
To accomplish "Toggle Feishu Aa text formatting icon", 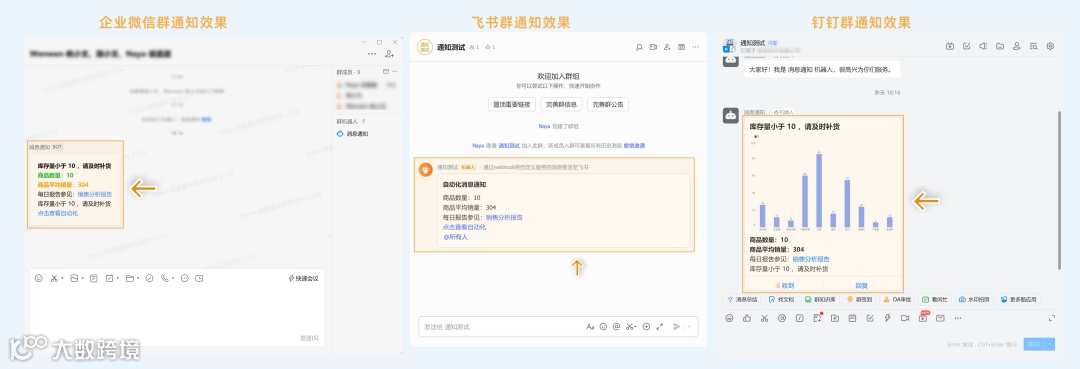I will point(590,327).
